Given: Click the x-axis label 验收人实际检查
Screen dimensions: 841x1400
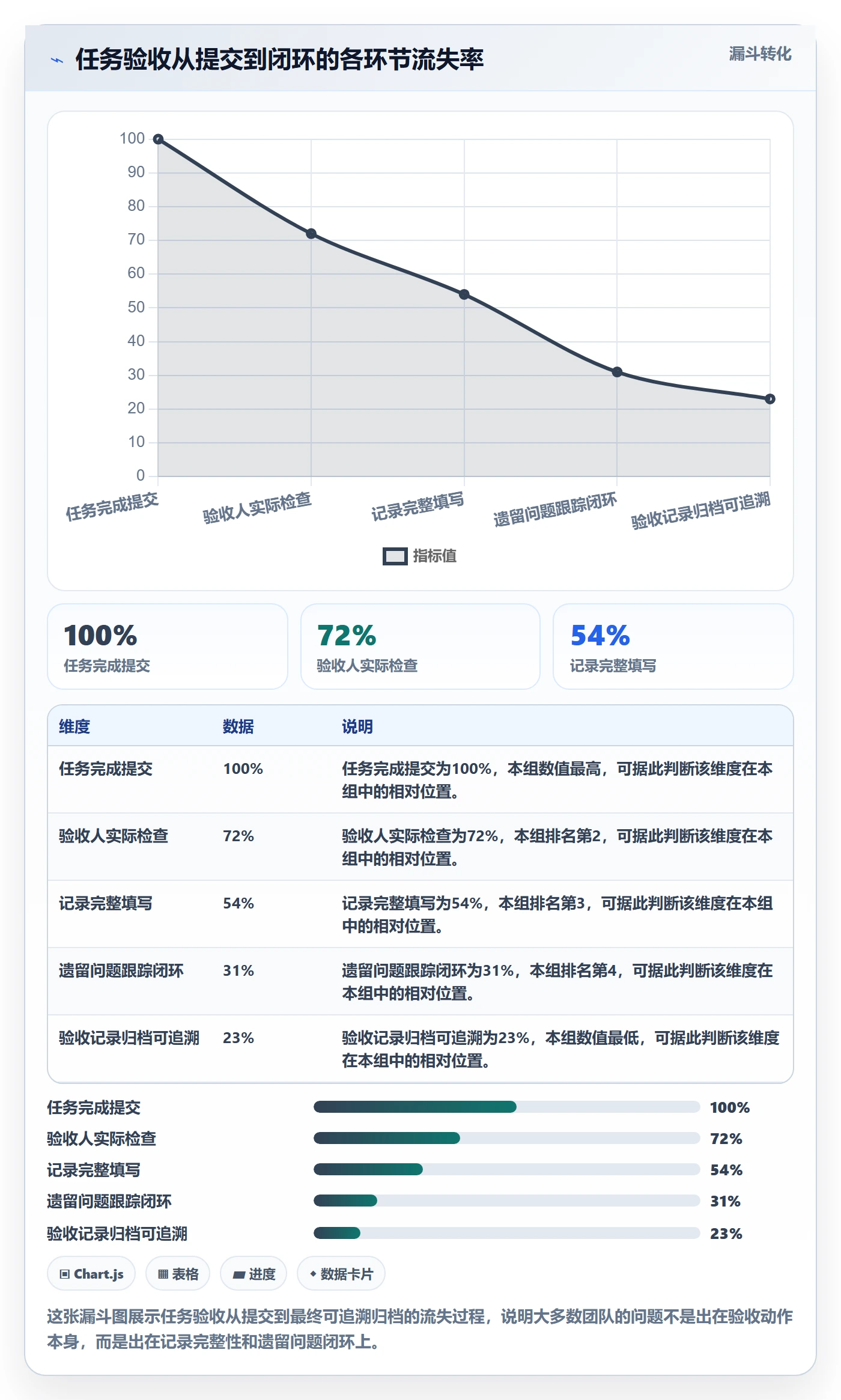Looking at the screenshot, I should click(x=257, y=508).
